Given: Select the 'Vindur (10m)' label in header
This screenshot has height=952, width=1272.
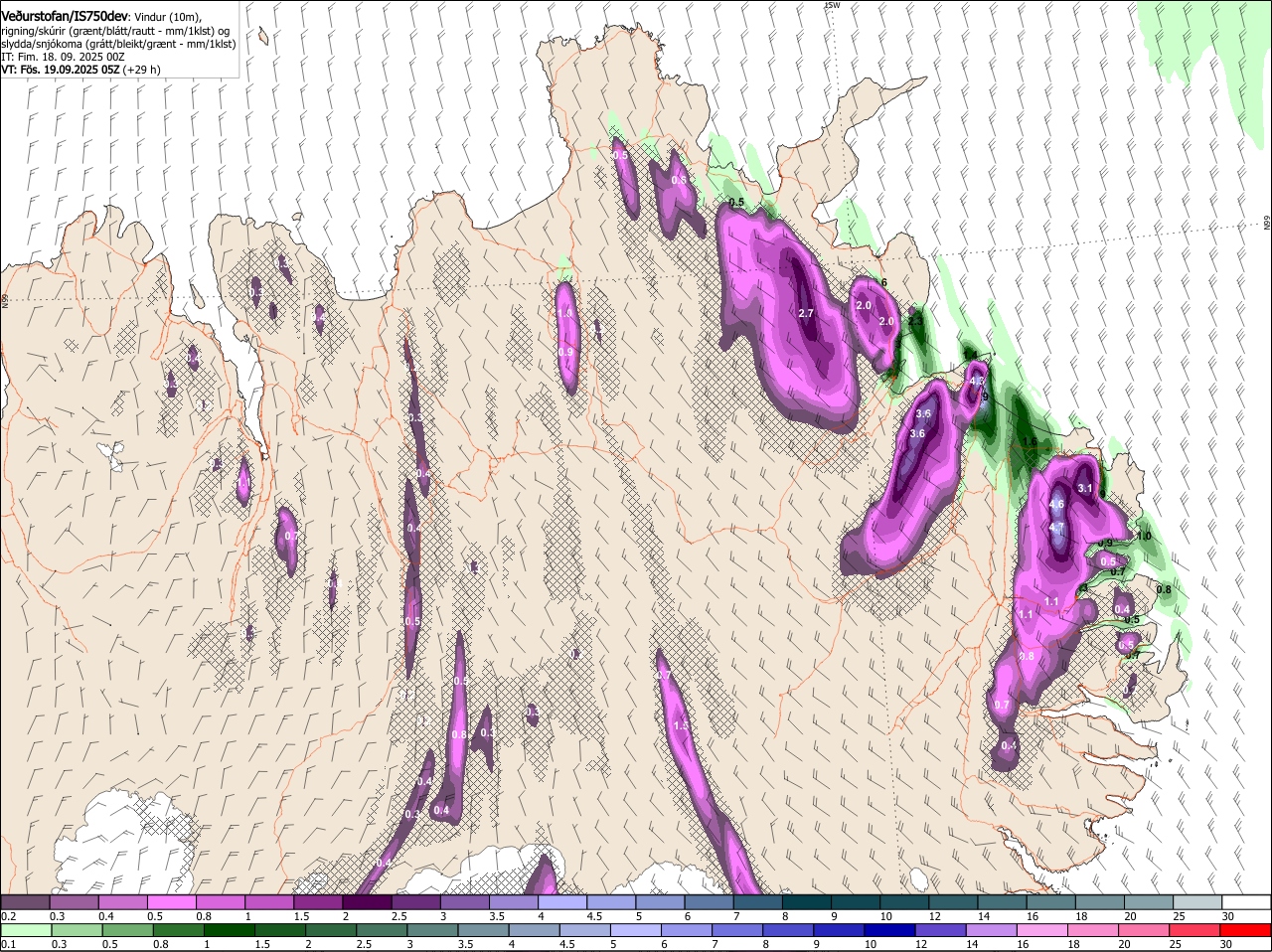Looking at the screenshot, I should [x=168, y=16].
